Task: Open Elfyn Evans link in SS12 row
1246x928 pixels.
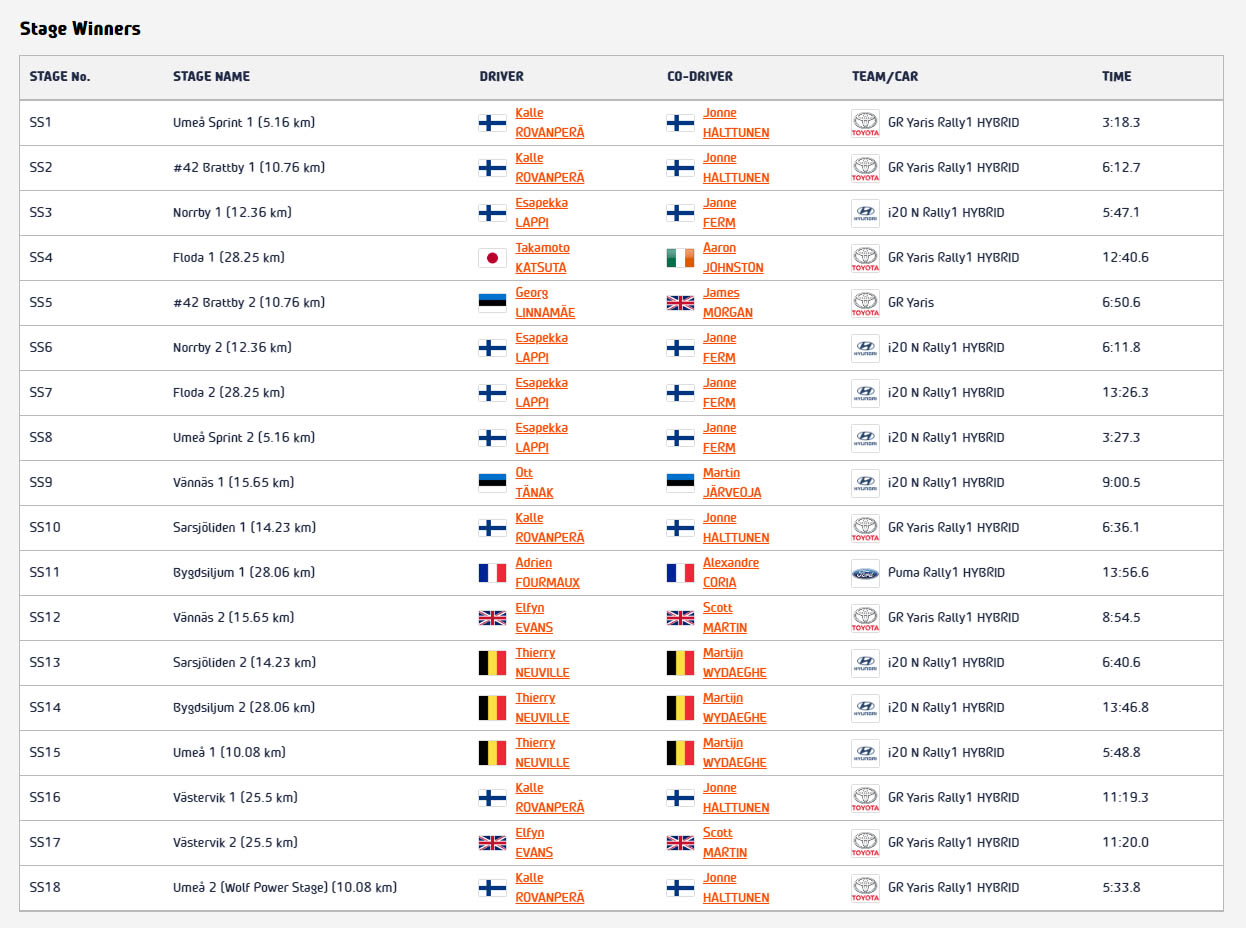Action: click(x=534, y=618)
